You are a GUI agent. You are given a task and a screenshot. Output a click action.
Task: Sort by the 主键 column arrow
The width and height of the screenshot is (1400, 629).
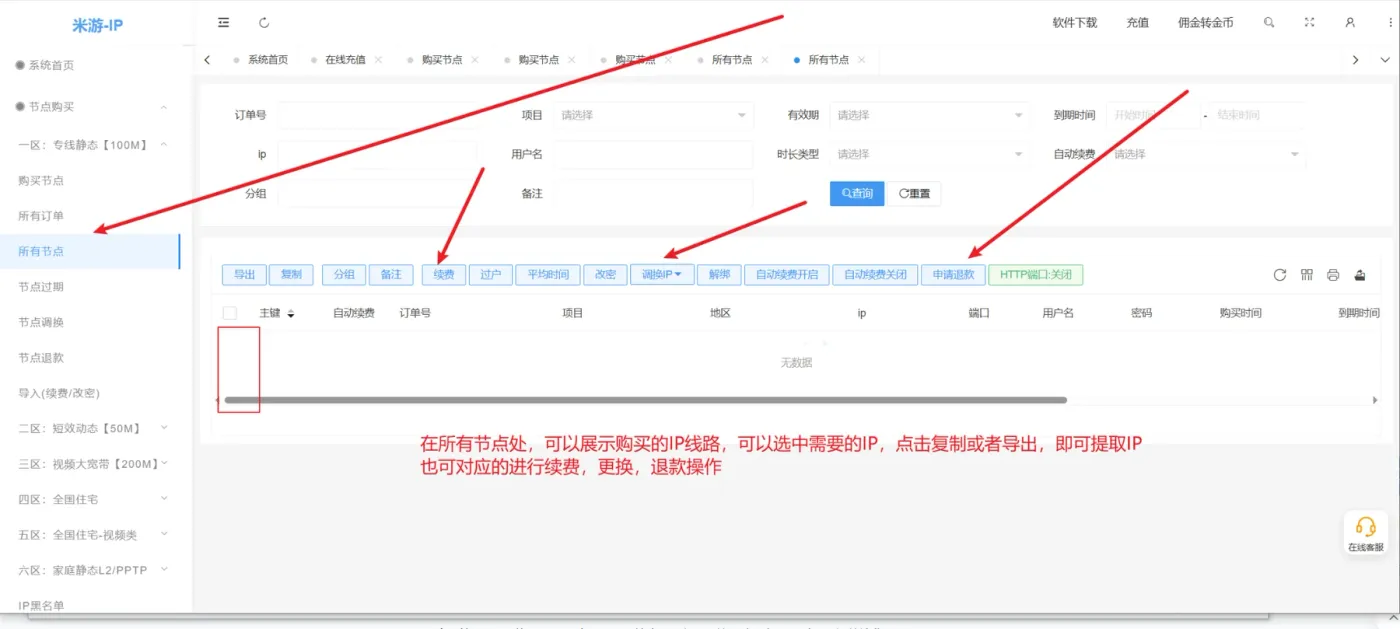point(291,313)
